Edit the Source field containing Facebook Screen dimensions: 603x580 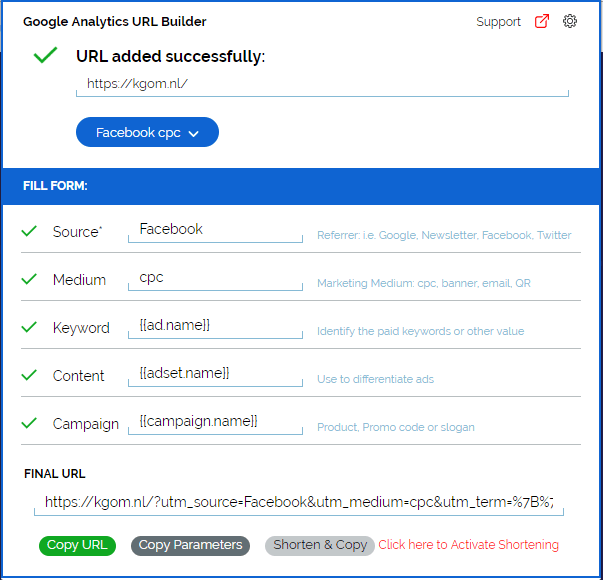215,230
